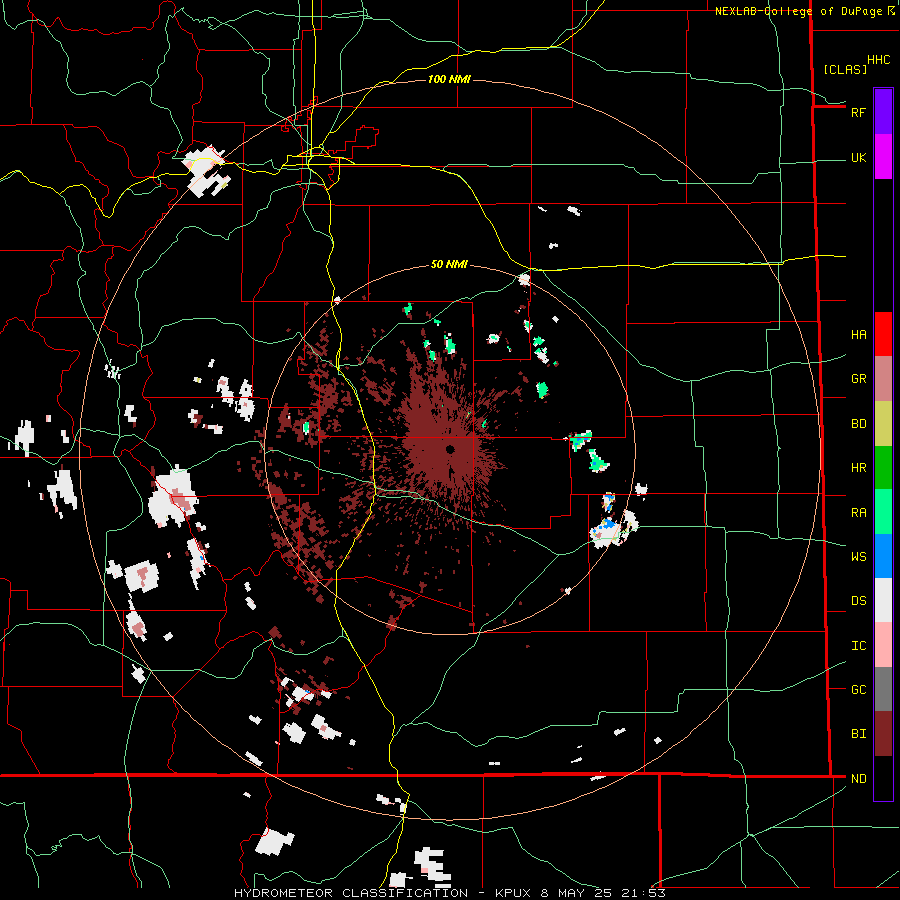Click the ND legend label
Viewport: 900px width, 900px height.
point(858,779)
